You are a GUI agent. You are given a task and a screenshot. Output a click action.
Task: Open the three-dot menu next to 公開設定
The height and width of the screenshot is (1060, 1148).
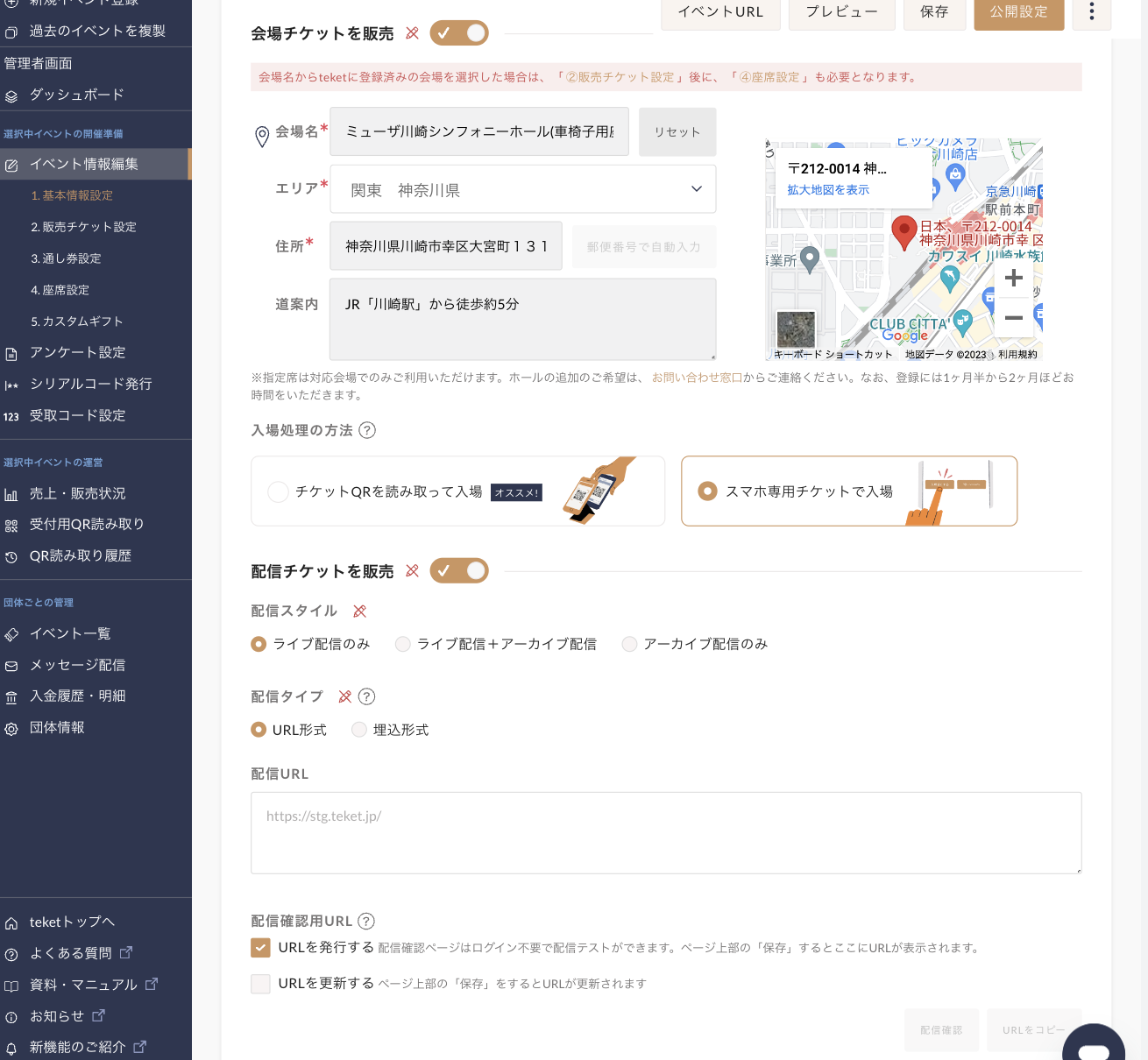1091,15
